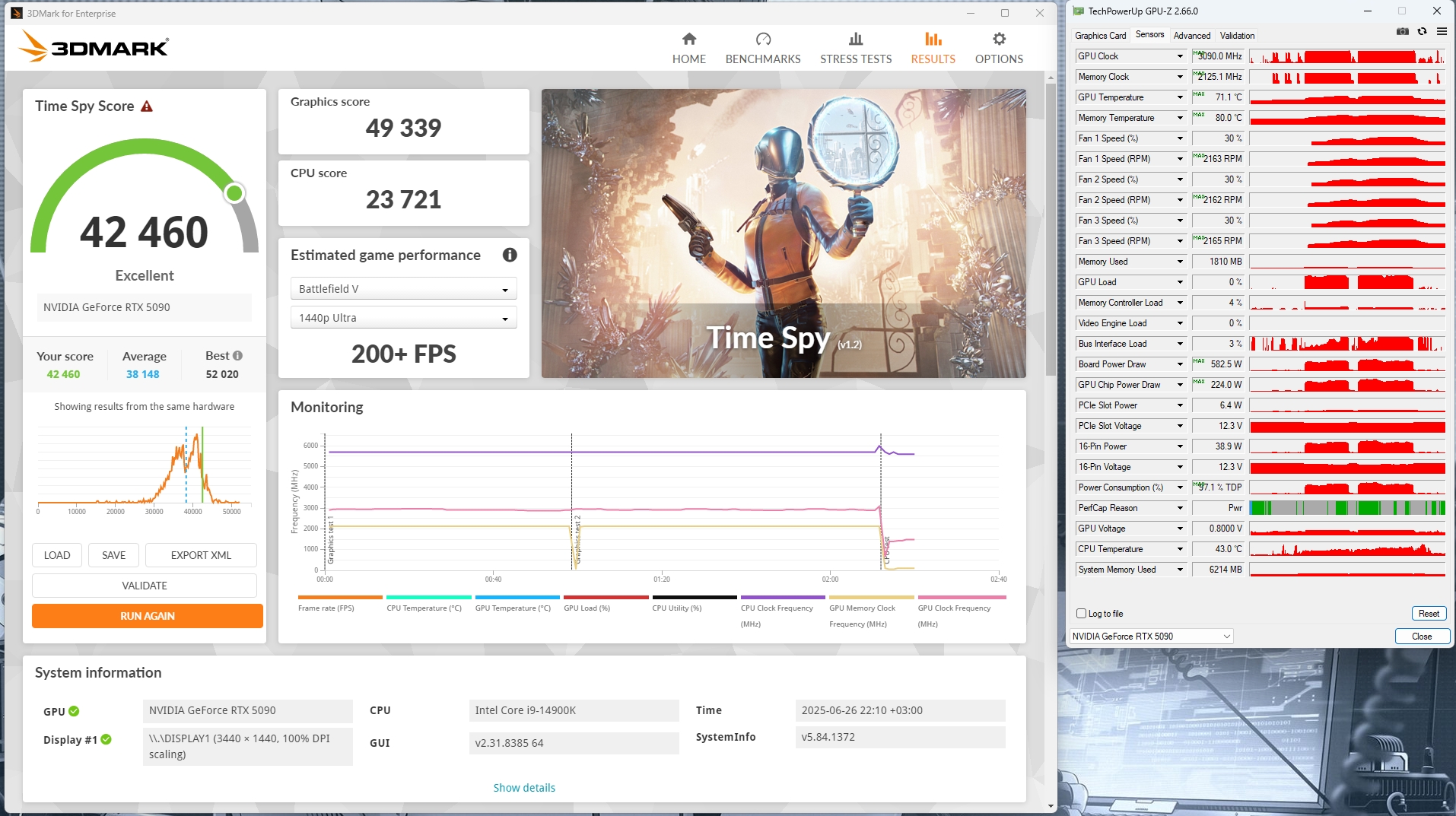Click the Graphics score value 49 339
1456x816 pixels.
click(403, 129)
